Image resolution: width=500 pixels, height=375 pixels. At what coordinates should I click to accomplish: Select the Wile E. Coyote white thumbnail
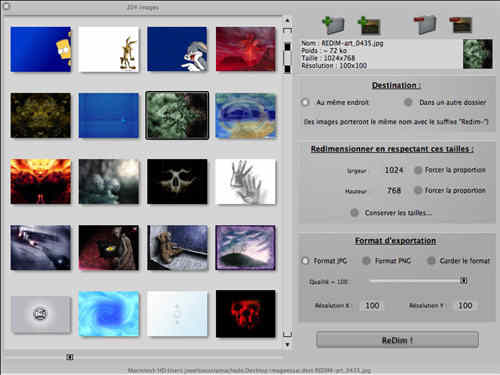[109, 49]
